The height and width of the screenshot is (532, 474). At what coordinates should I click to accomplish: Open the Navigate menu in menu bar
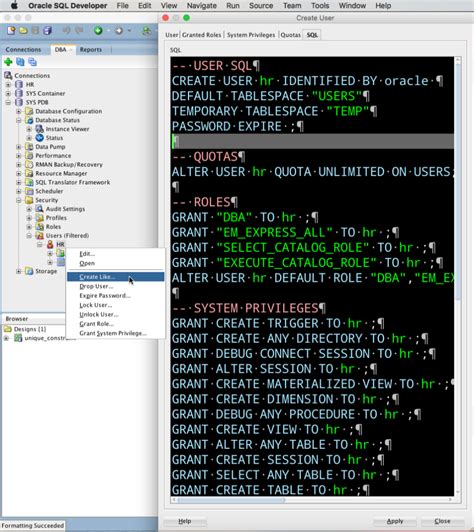tap(202, 5)
